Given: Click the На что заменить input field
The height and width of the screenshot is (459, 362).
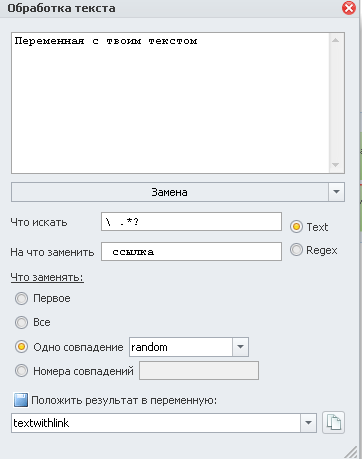Looking at the screenshot, I should (191, 252).
